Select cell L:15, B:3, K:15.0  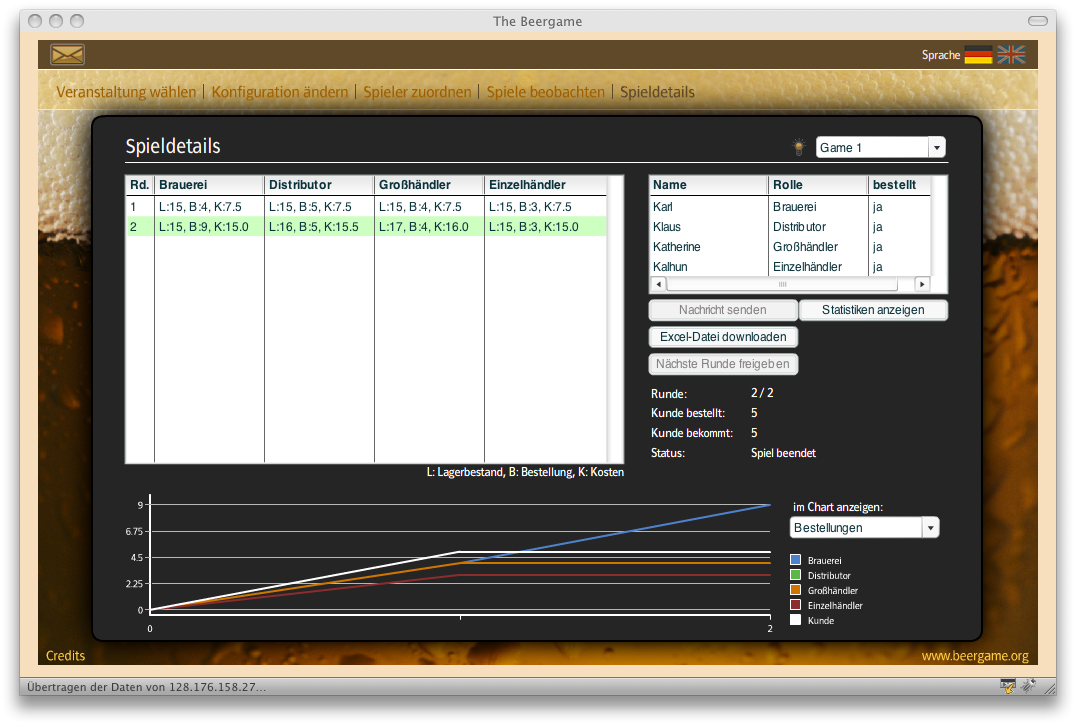point(546,226)
